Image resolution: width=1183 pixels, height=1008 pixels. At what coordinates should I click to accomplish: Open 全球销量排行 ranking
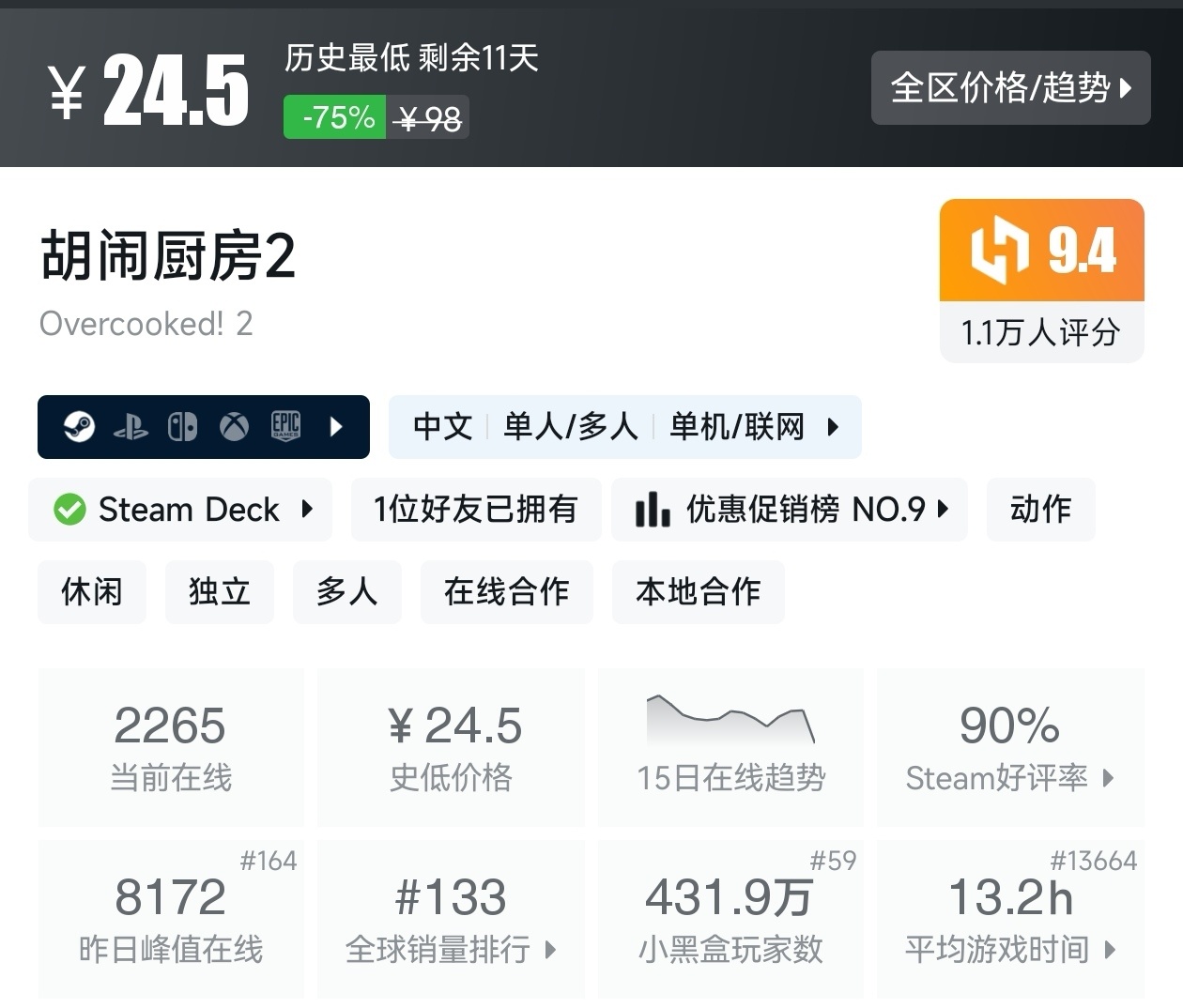click(x=451, y=949)
